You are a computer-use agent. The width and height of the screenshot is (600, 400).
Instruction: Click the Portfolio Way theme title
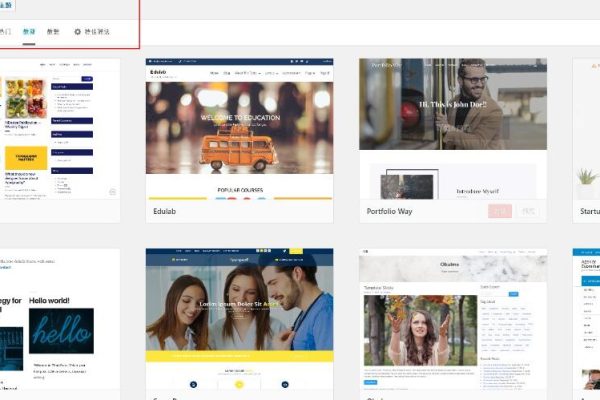coord(399,211)
